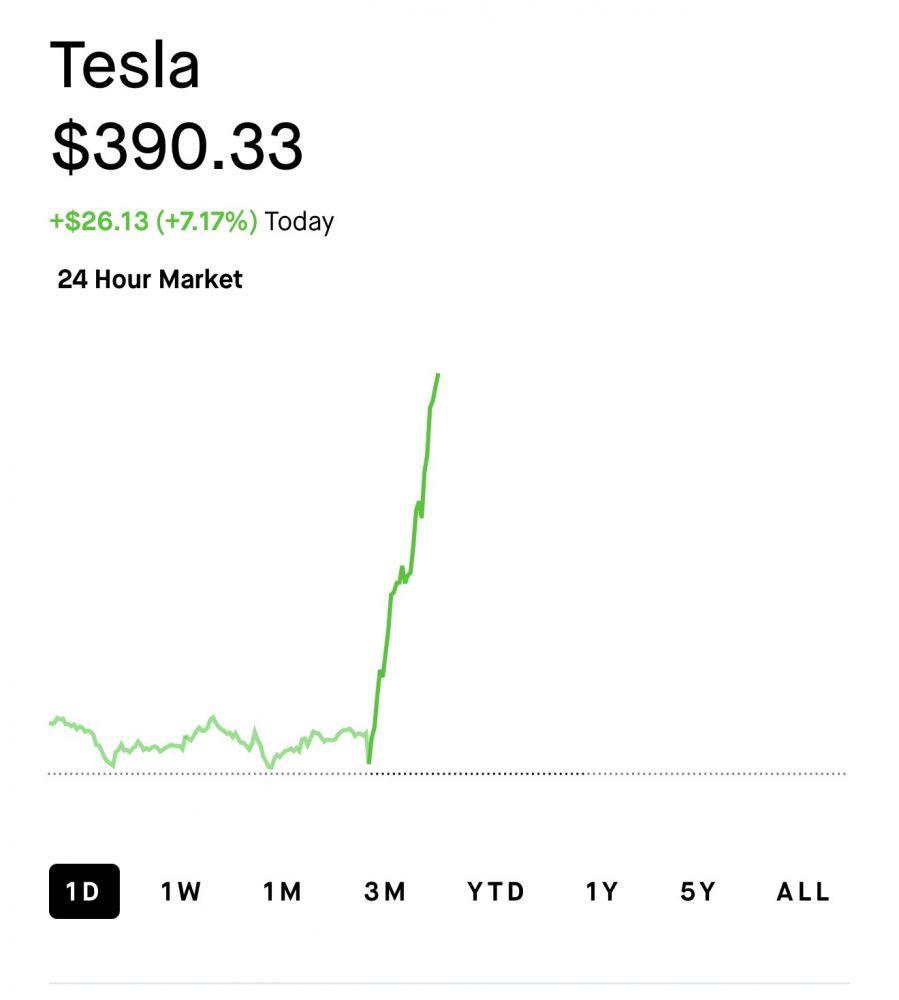This screenshot has height=1000, width=899.
Task: Click the horizontal divider below range tabs
Action: (449, 983)
